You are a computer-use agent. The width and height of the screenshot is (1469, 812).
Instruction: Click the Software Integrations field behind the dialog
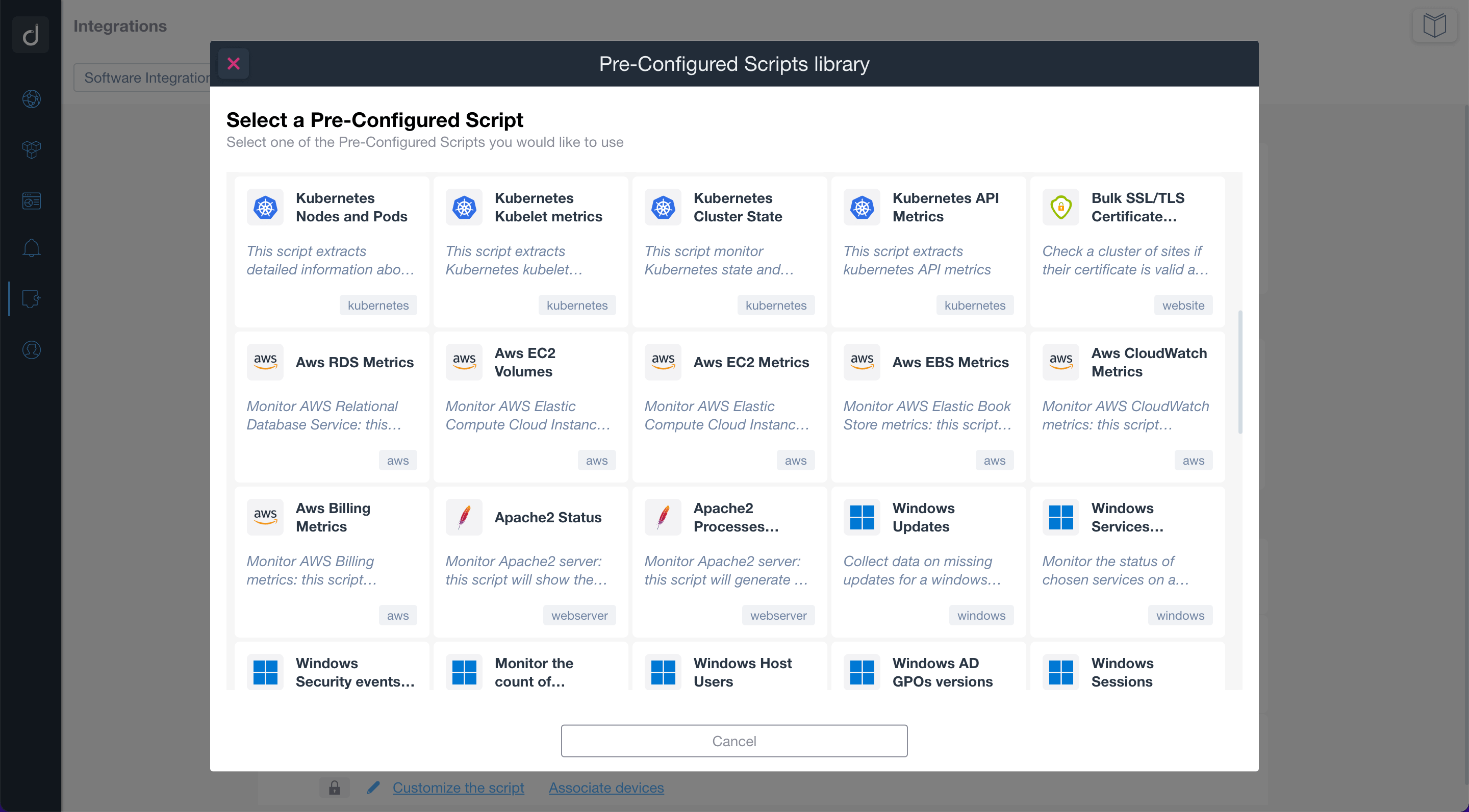point(142,78)
